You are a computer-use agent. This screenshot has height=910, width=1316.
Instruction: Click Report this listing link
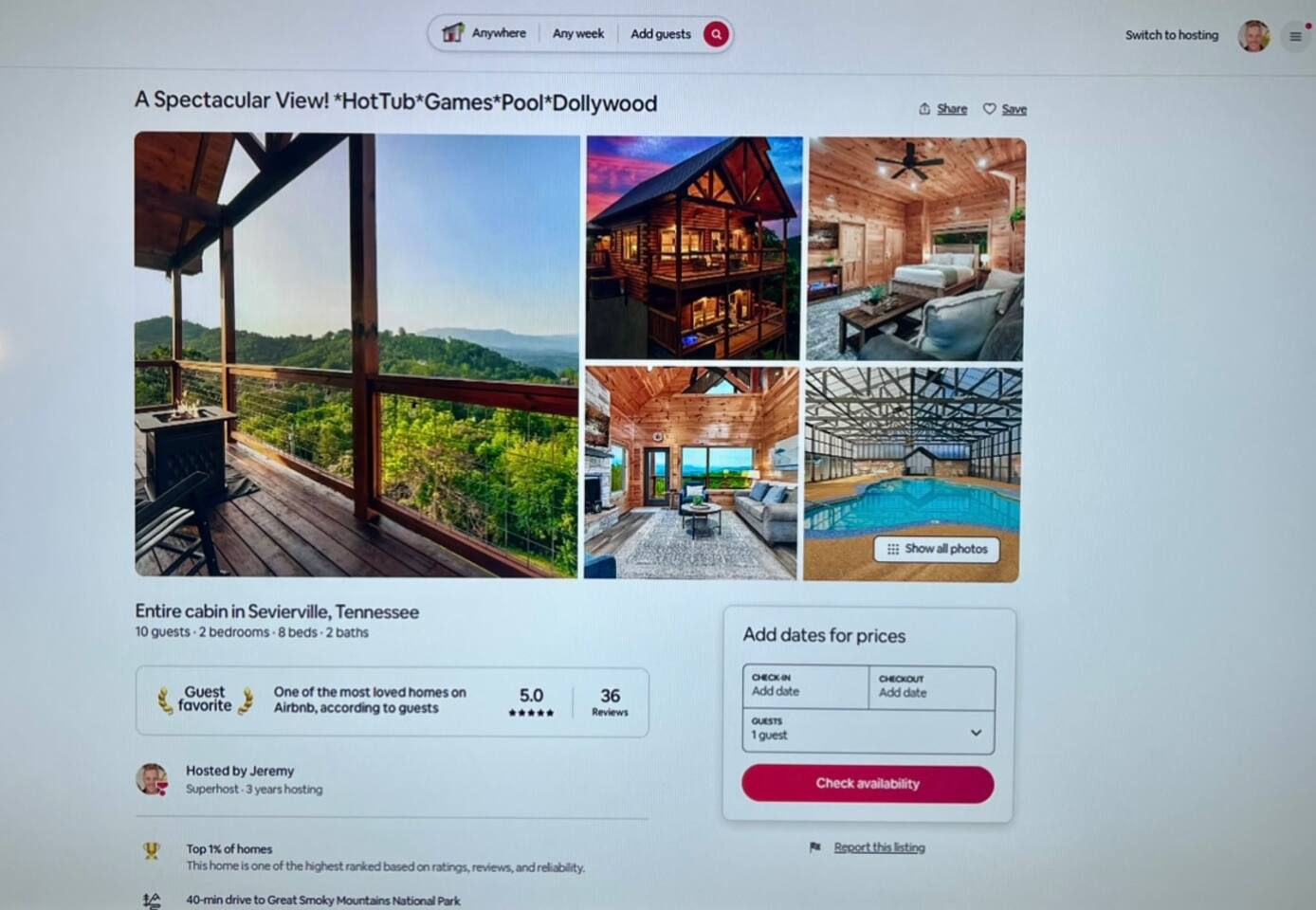click(x=879, y=847)
